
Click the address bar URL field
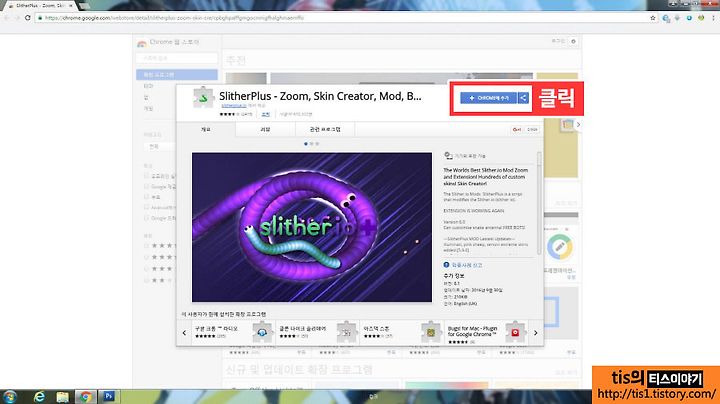(344, 18)
